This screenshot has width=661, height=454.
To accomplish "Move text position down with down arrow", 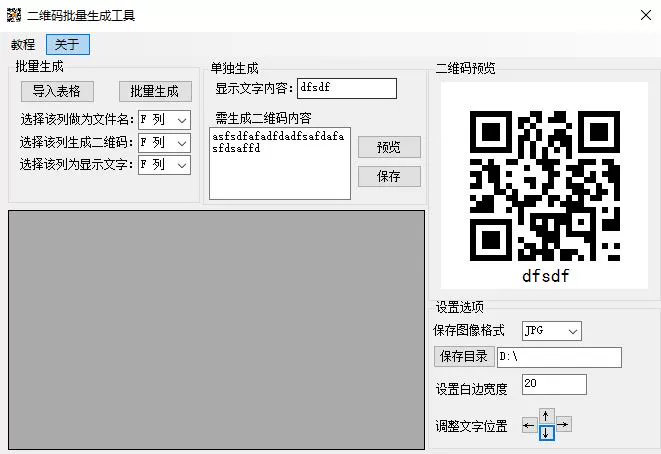I will (546, 433).
